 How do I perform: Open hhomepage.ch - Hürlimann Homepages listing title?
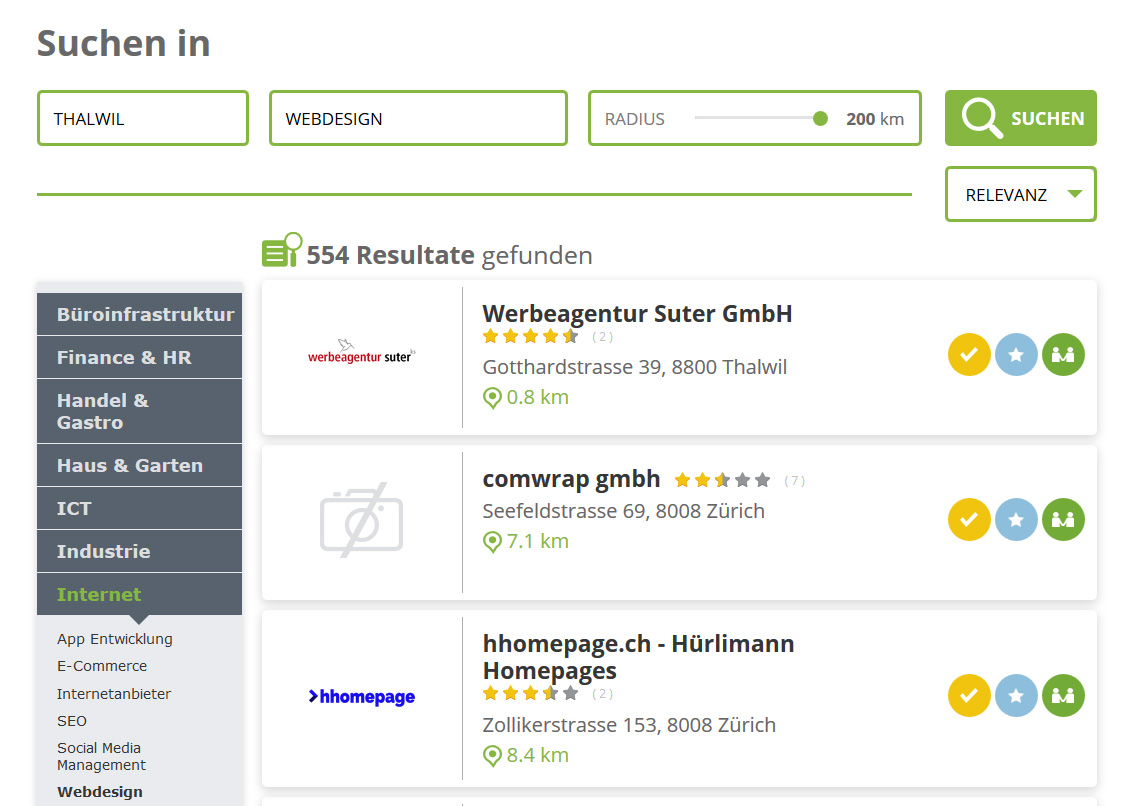click(x=638, y=657)
